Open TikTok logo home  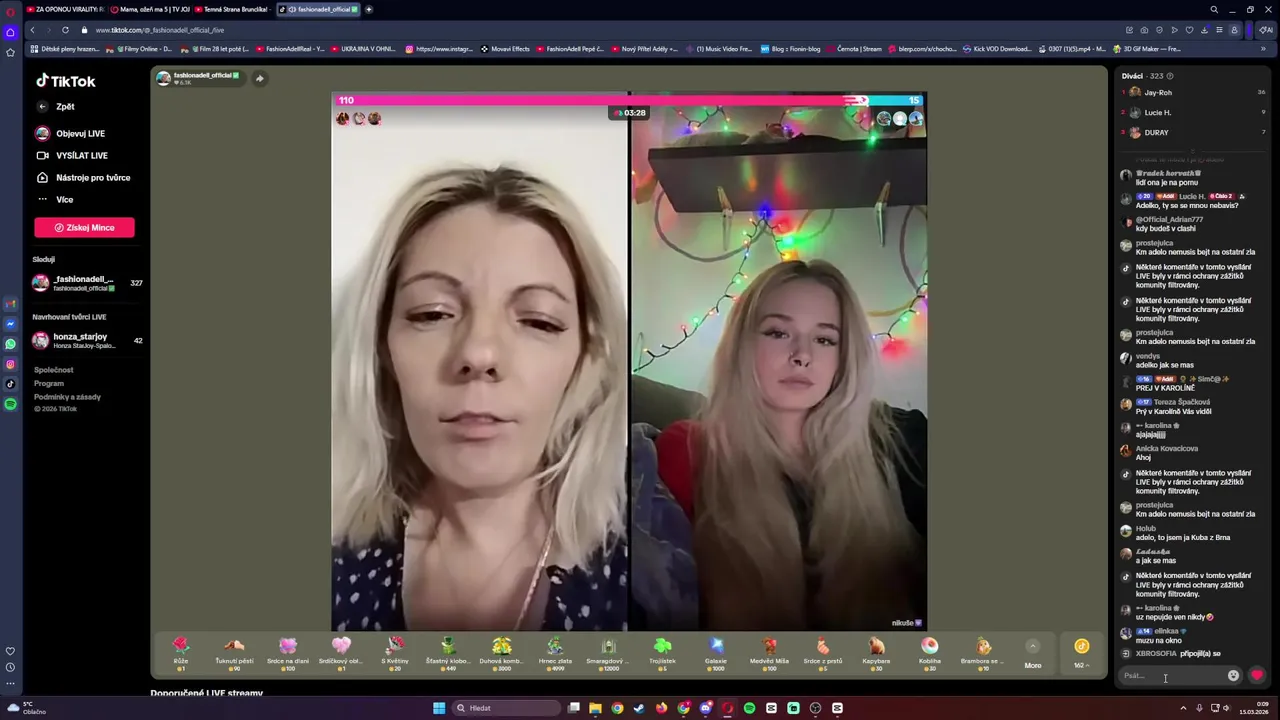(x=66, y=81)
